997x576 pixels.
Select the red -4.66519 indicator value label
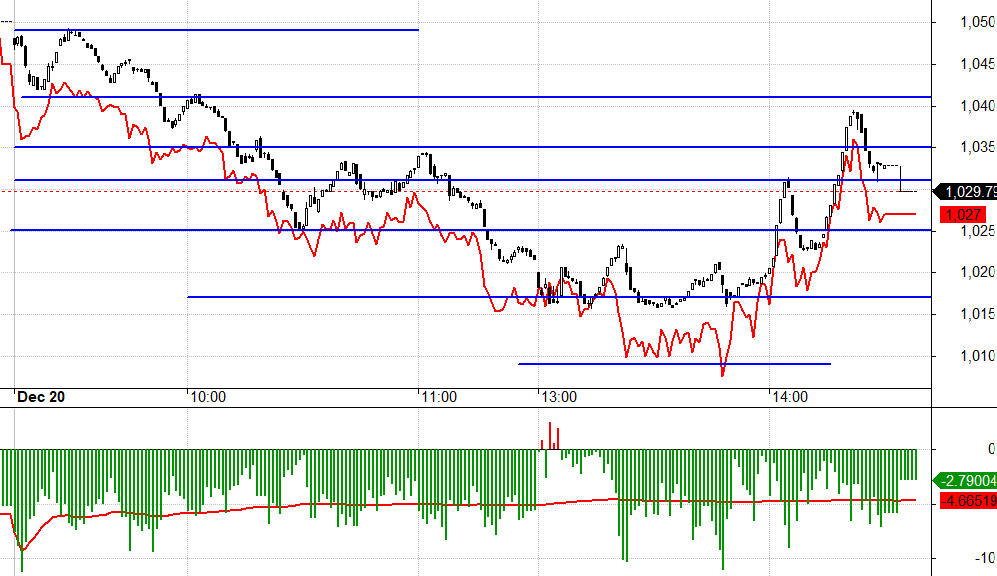point(964,500)
